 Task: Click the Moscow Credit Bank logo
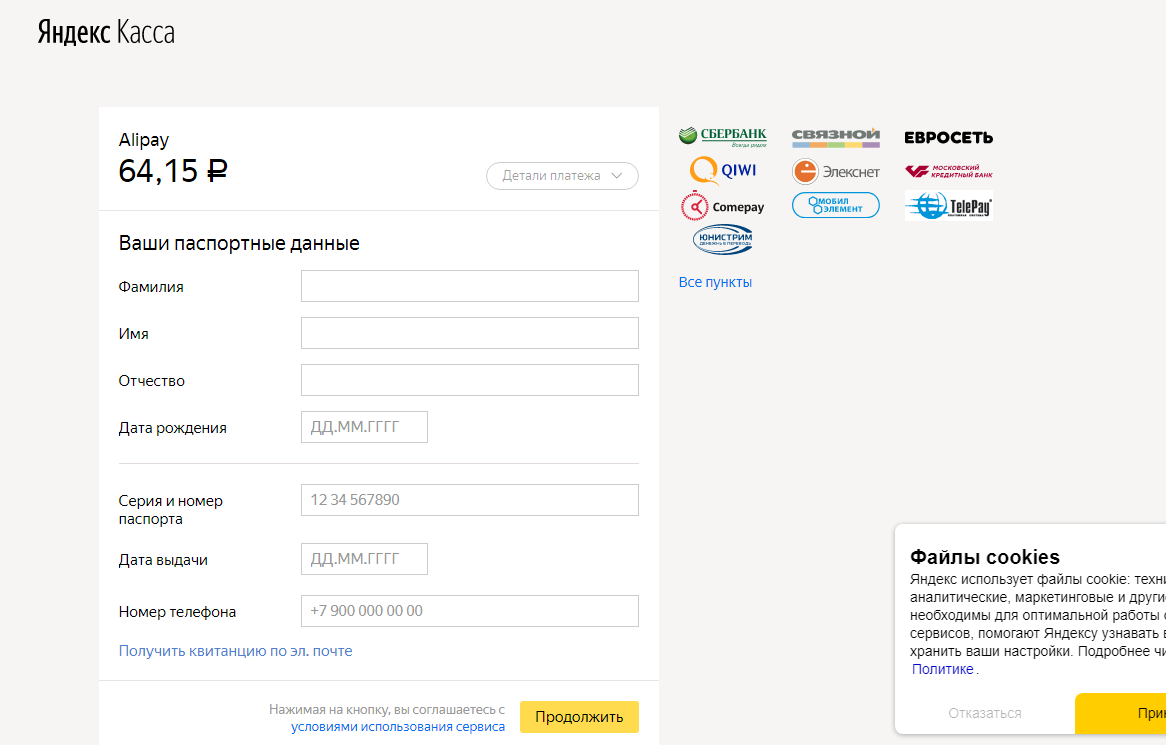coord(948,171)
